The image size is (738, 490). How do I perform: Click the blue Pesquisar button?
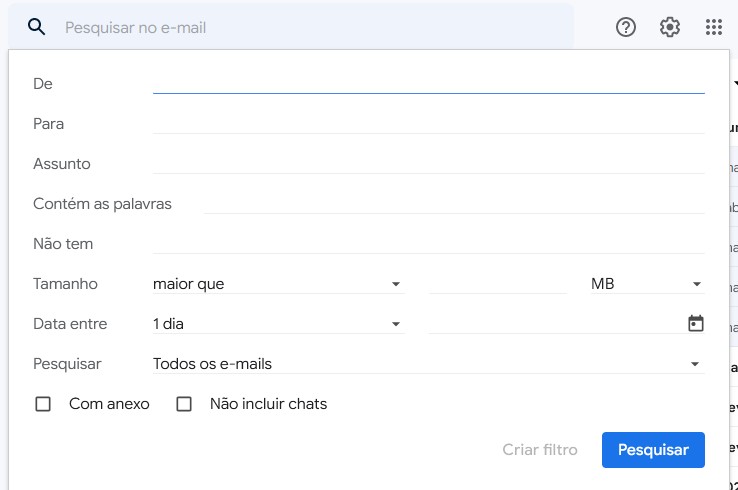(653, 450)
